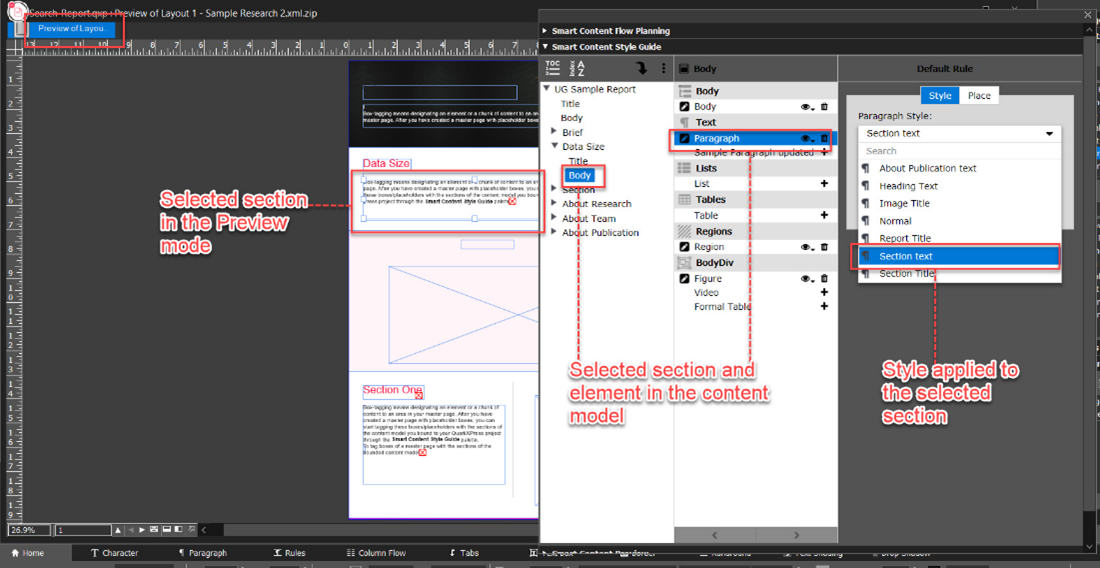Collapse the UG Sample Report tree node

[546, 89]
